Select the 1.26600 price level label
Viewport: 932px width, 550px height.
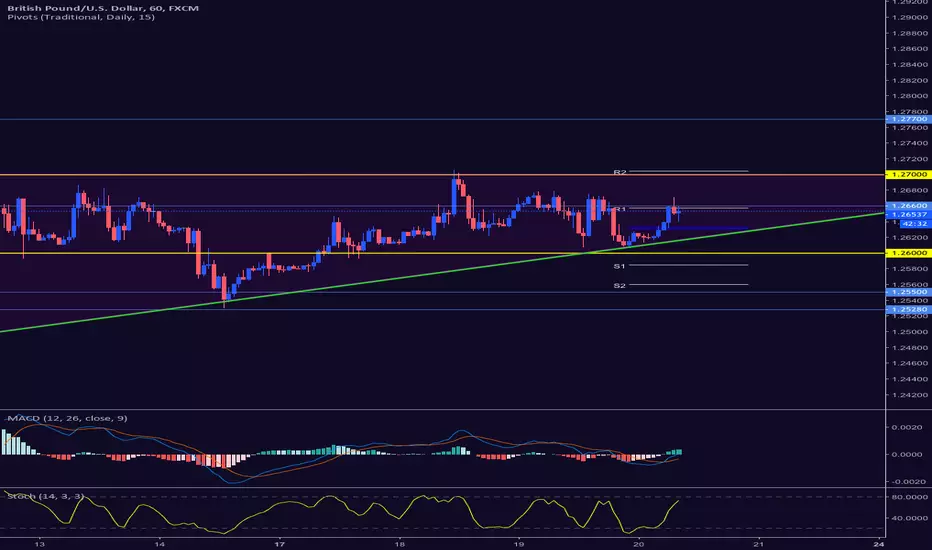click(909, 206)
